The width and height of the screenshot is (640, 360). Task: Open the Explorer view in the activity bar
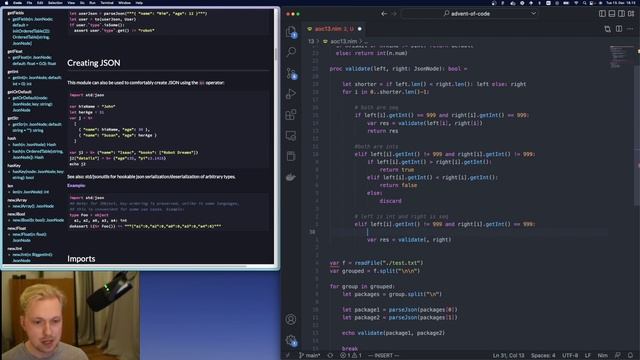[x=291, y=32]
